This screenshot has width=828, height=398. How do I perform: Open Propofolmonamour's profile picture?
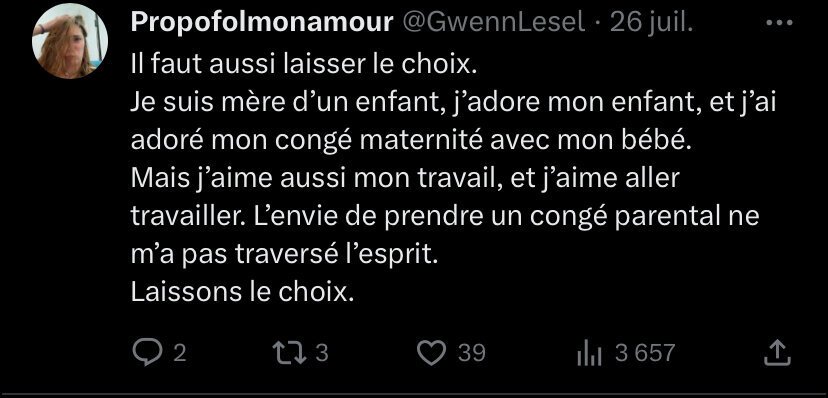70,41
